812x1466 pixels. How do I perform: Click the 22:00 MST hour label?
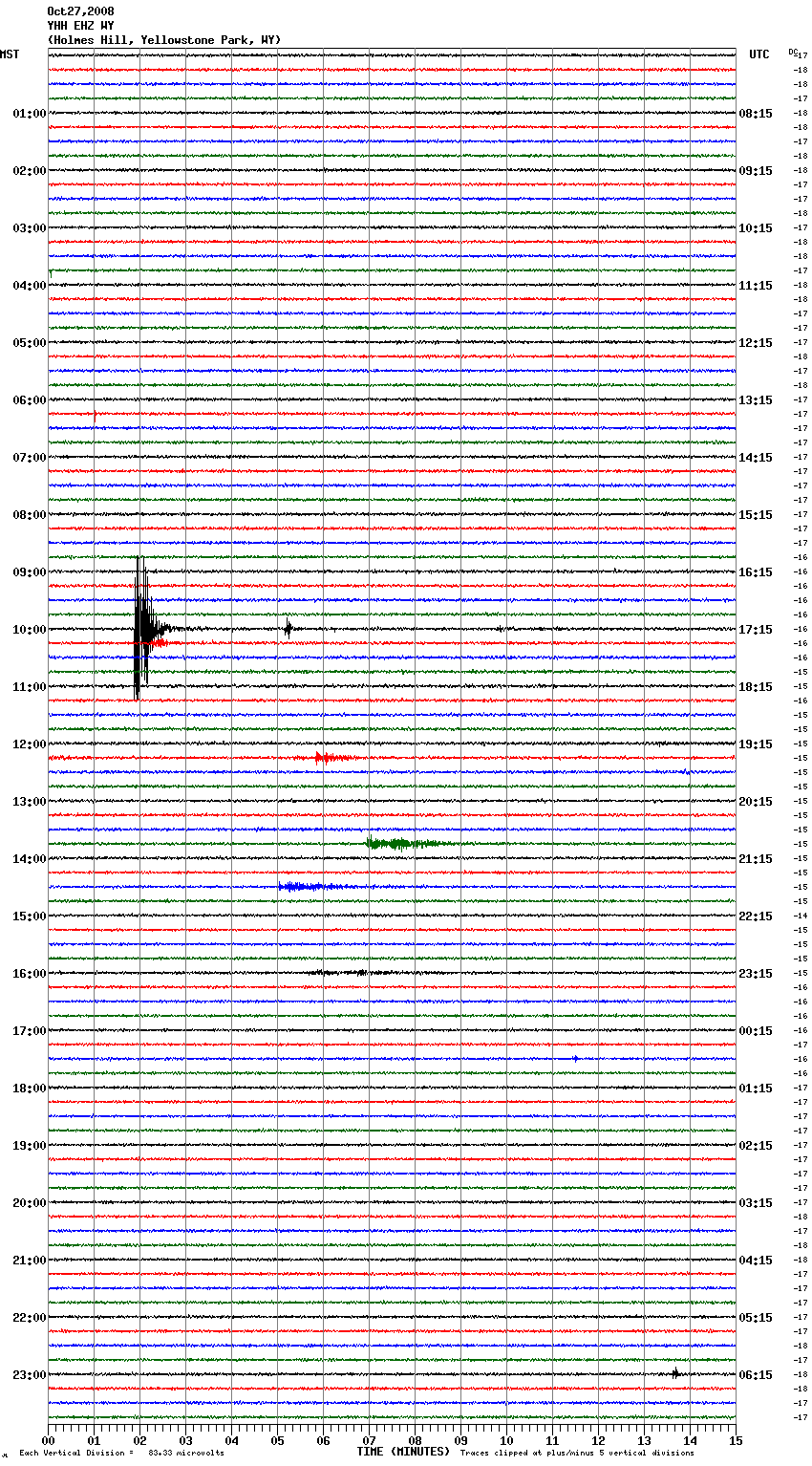(29, 1318)
